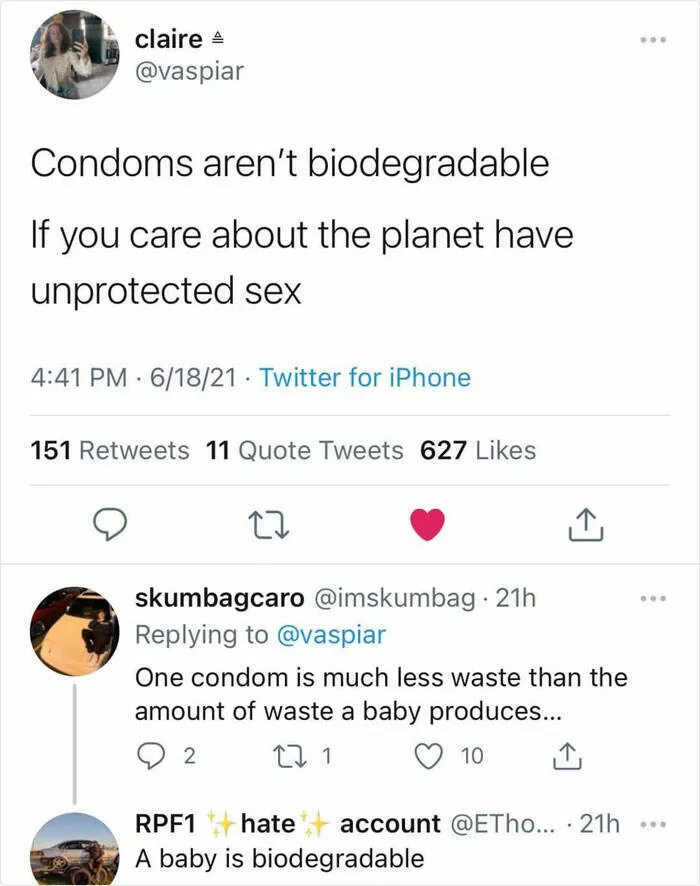Viewport: 700px width, 886px height.
Task: Open the @vaspiar mention in reply
Action: [329, 634]
